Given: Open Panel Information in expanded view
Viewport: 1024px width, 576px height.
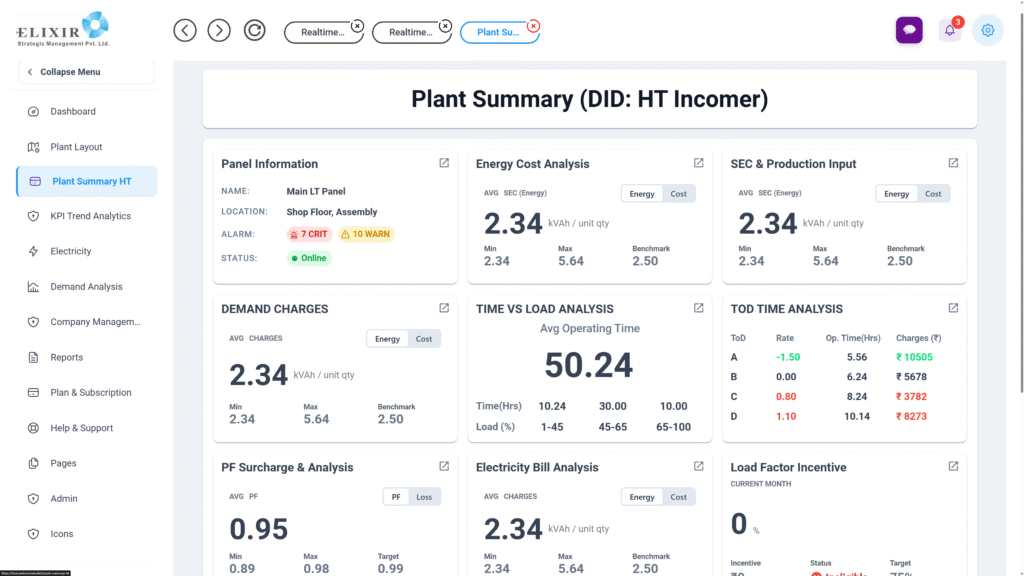Looking at the screenshot, I should pos(444,163).
